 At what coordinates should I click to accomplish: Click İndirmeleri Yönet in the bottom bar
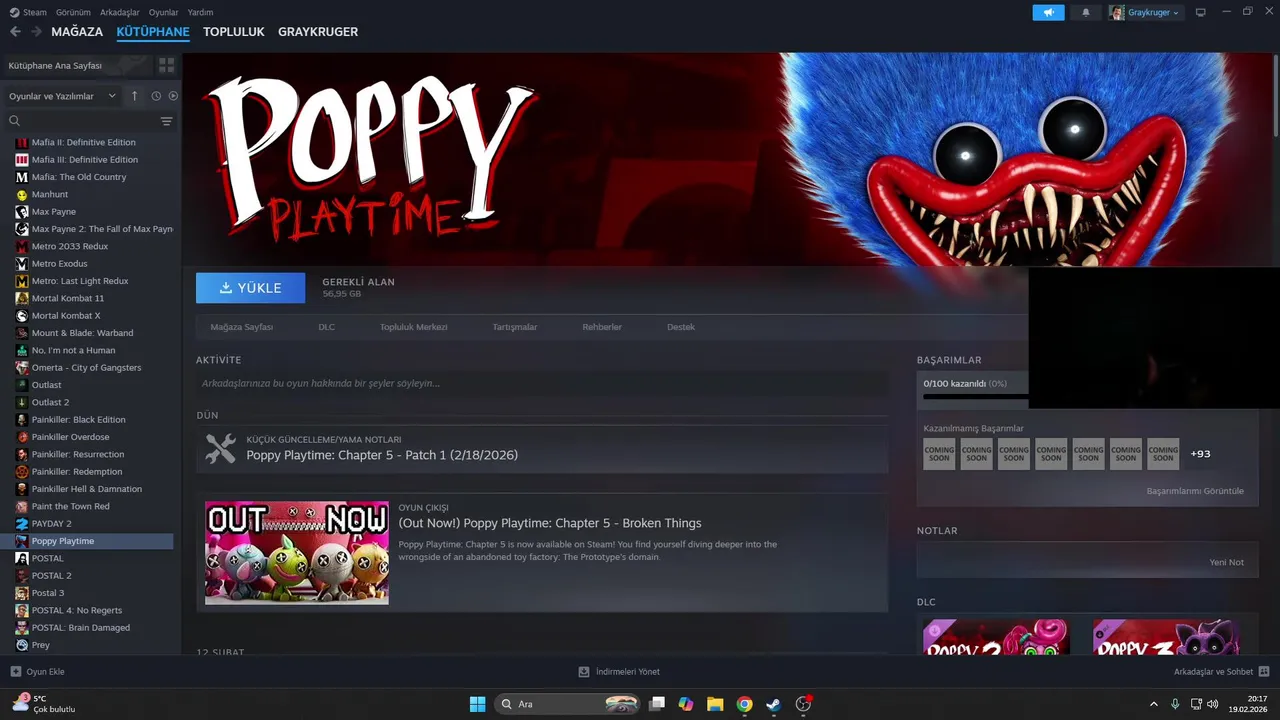(619, 672)
